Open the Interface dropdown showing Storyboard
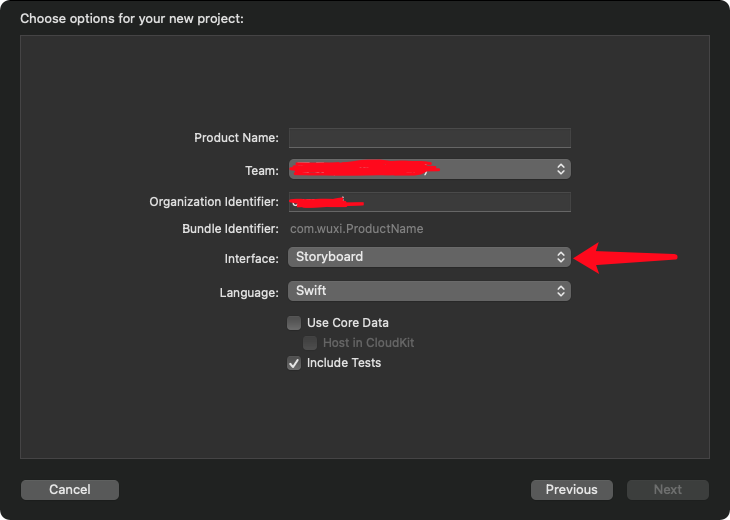Screen dimensions: 730x520 click(429, 257)
